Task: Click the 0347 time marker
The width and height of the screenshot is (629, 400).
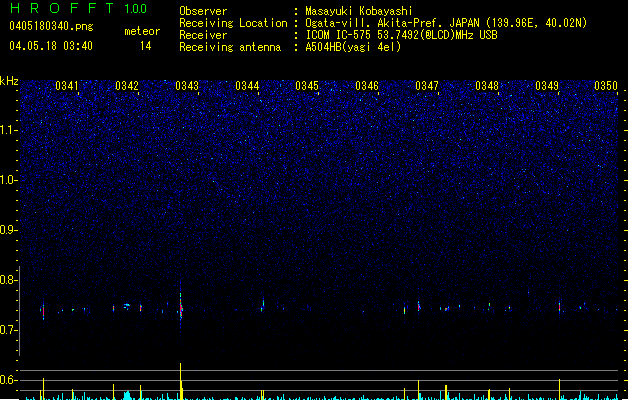Action: tap(427, 86)
